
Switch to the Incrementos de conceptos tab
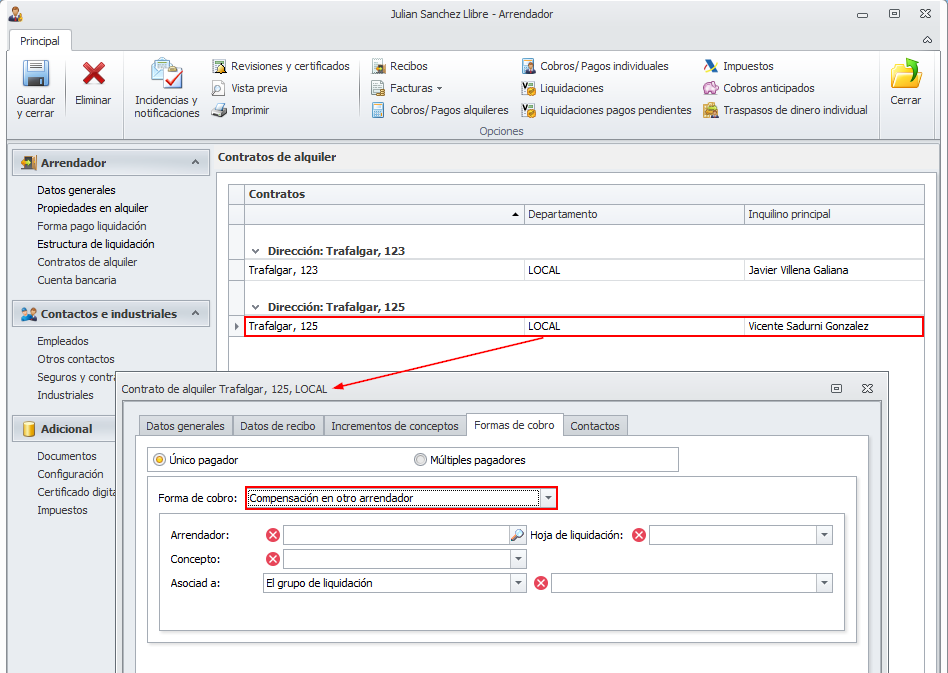coord(395,426)
